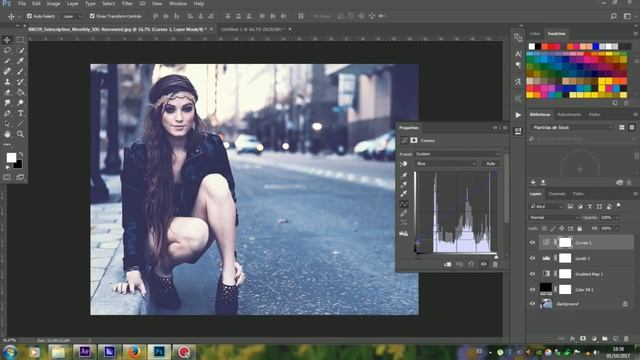640x360 pixels.
Task: Select the Type tool (T)
Action: coord(20,113)
